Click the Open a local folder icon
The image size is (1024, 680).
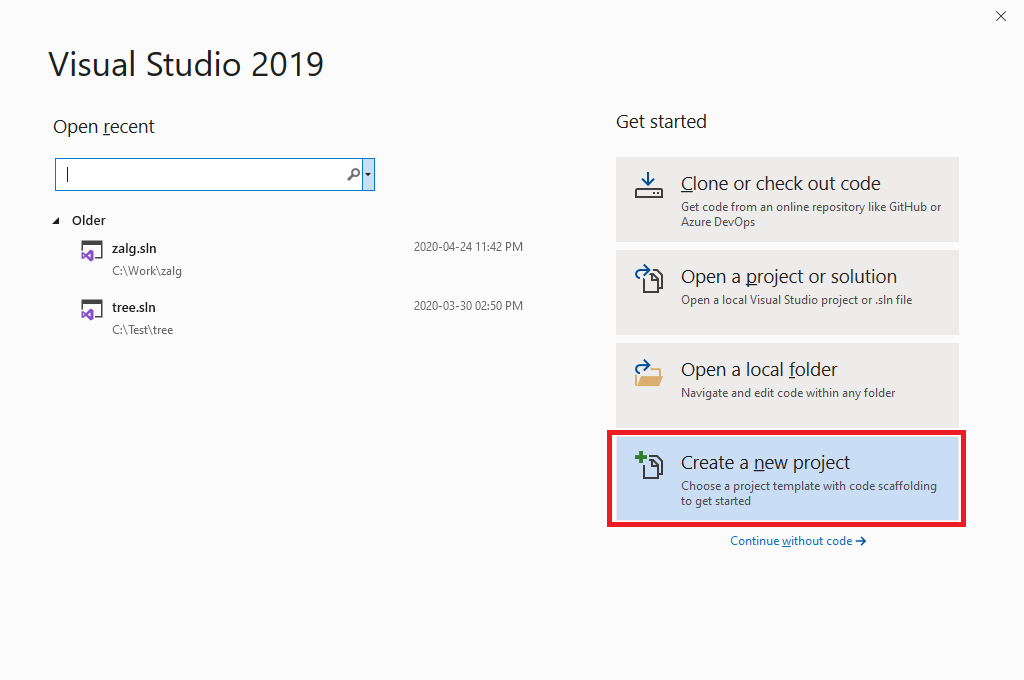point(649,372)
